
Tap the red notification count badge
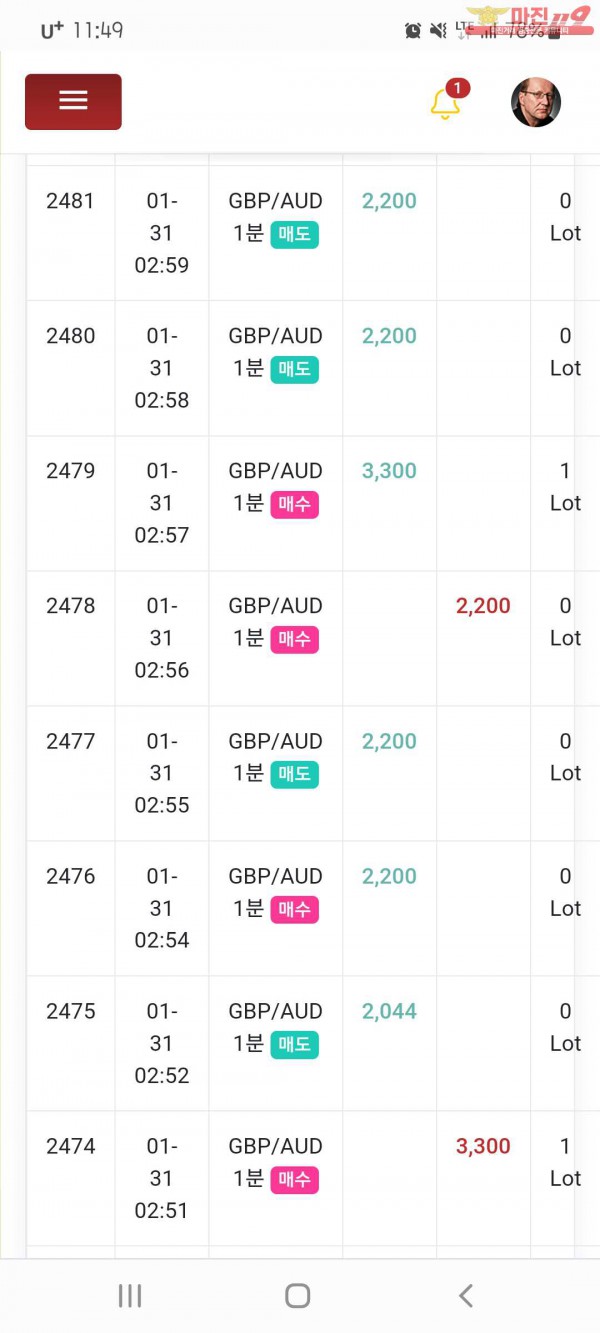[x=457, y=88]
